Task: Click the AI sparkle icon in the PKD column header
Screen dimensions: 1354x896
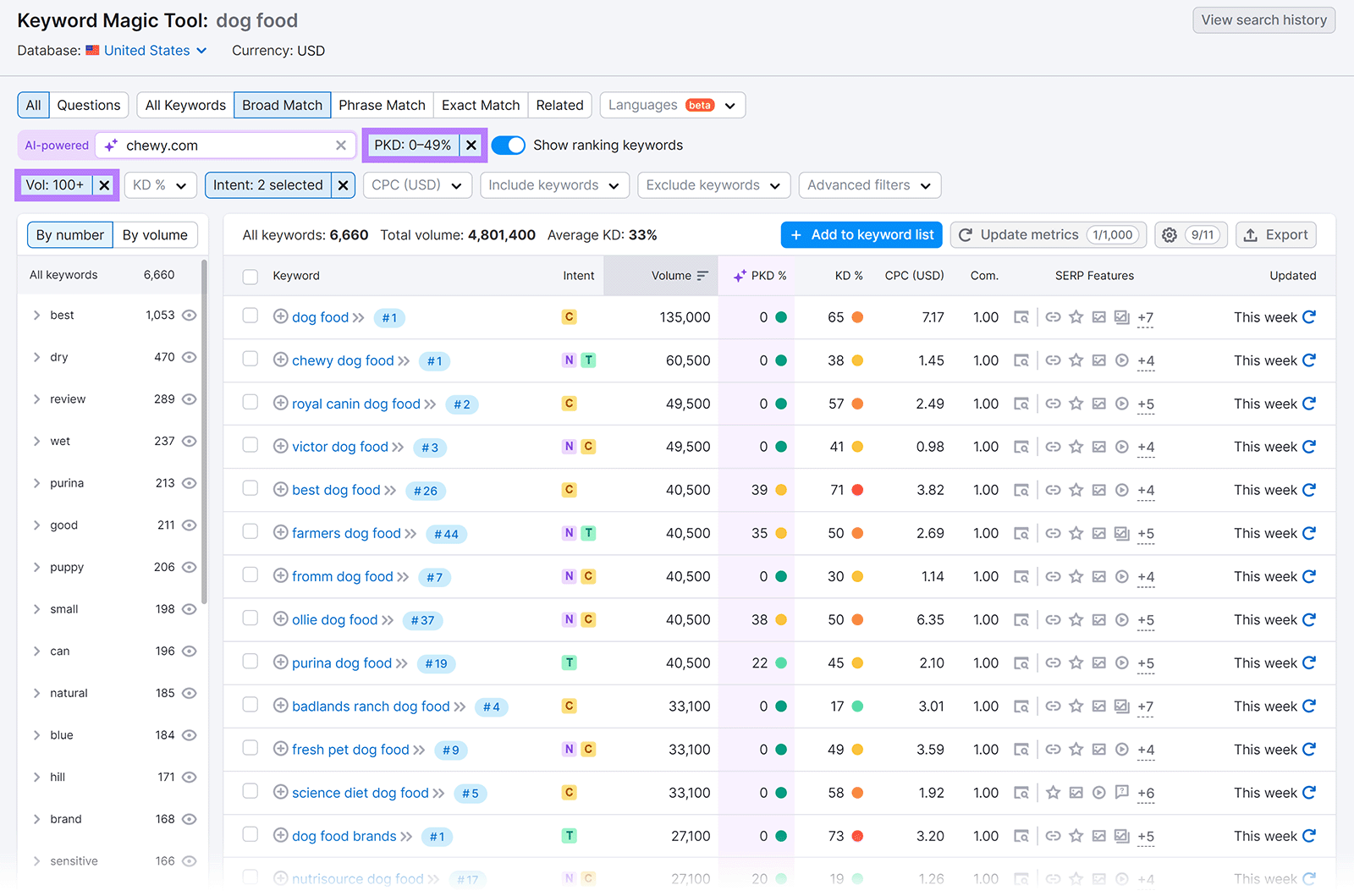Action: (739, 275)
